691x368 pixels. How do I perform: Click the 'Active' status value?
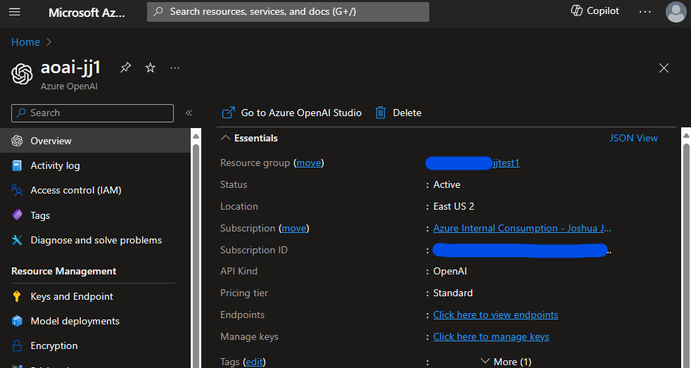click(446, 185)
